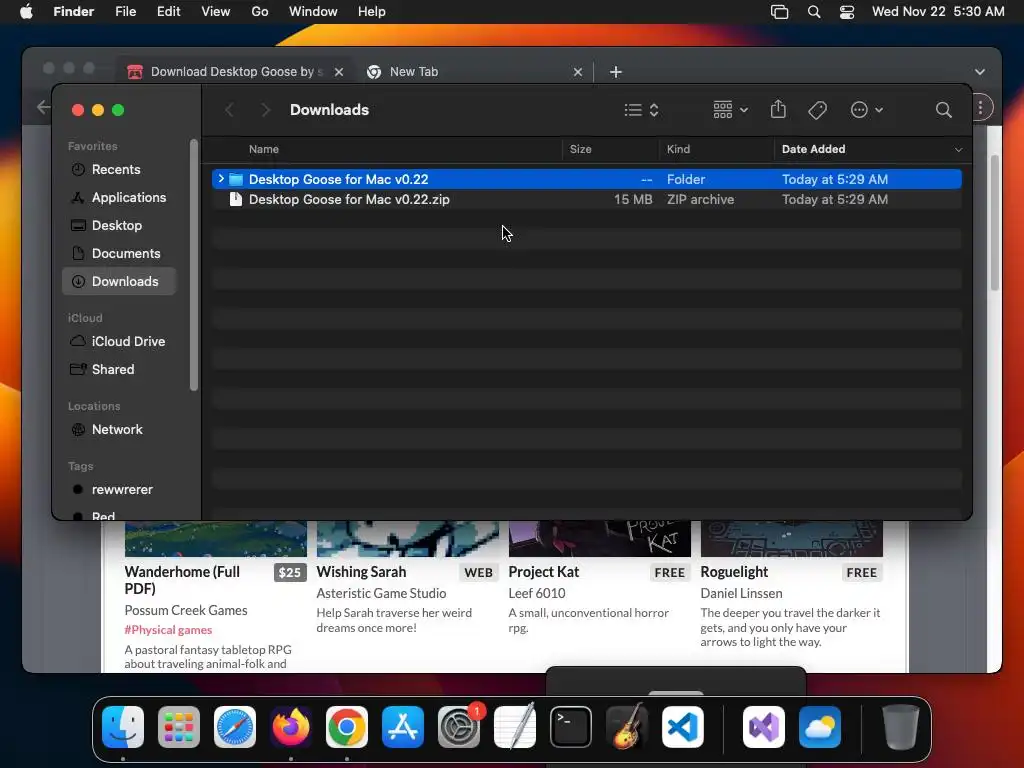This screenshot has height=768, width=1024.
Task: Close the New Tab tab in Chrome
Action: [x=578, y=72]
